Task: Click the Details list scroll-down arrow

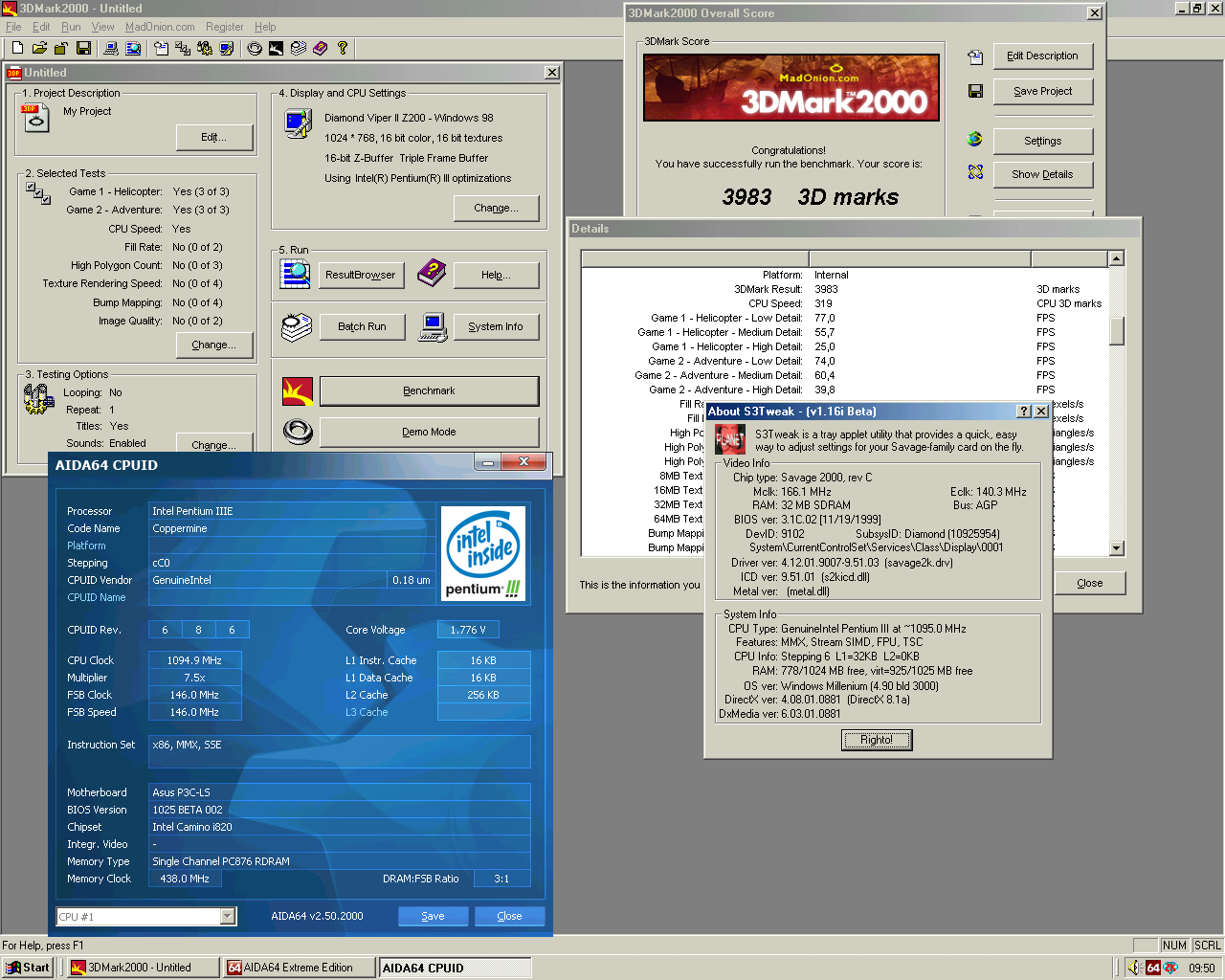Action: pos(1116,548)
